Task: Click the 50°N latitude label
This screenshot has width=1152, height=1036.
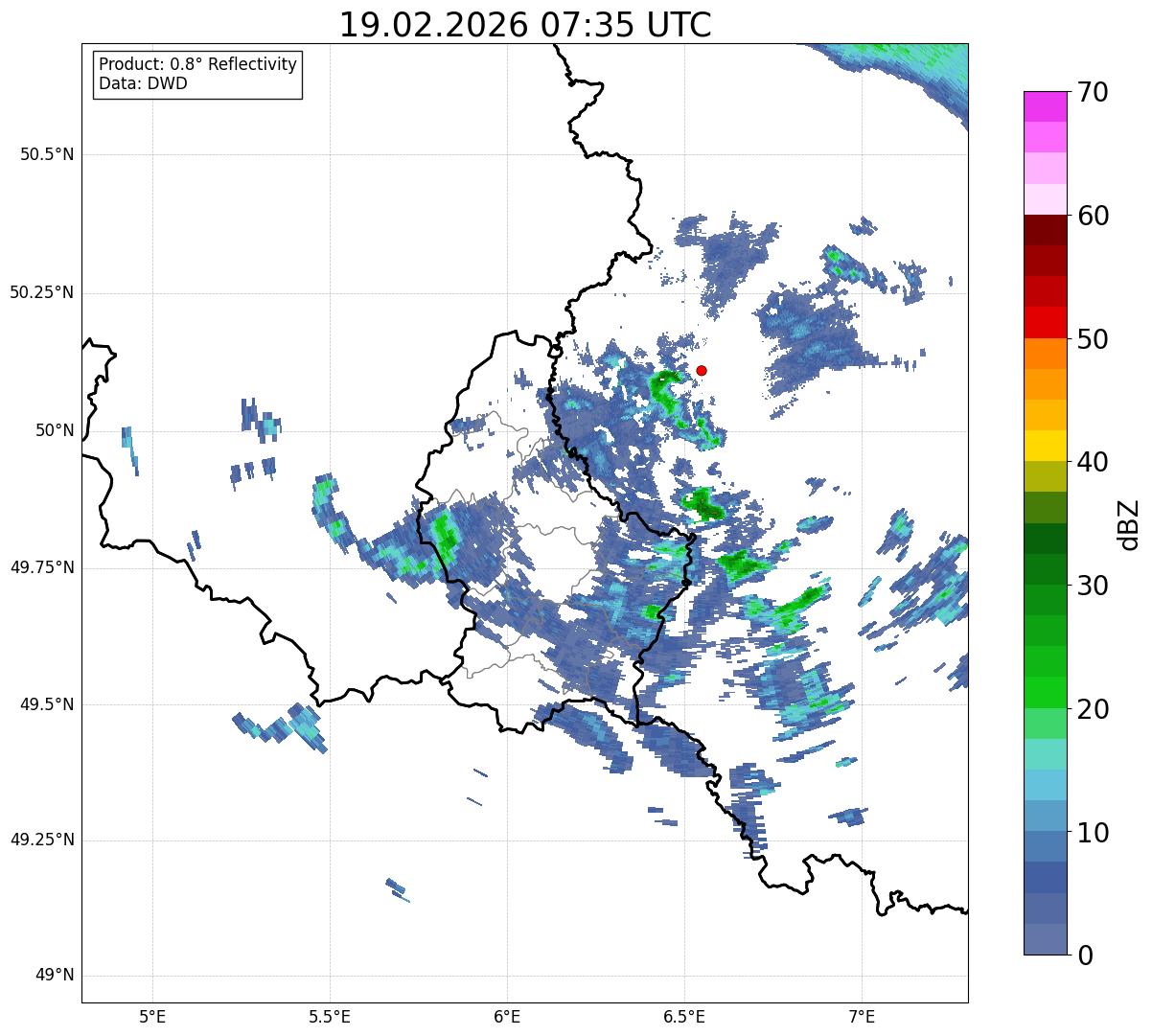Action: tap(55, 430)
